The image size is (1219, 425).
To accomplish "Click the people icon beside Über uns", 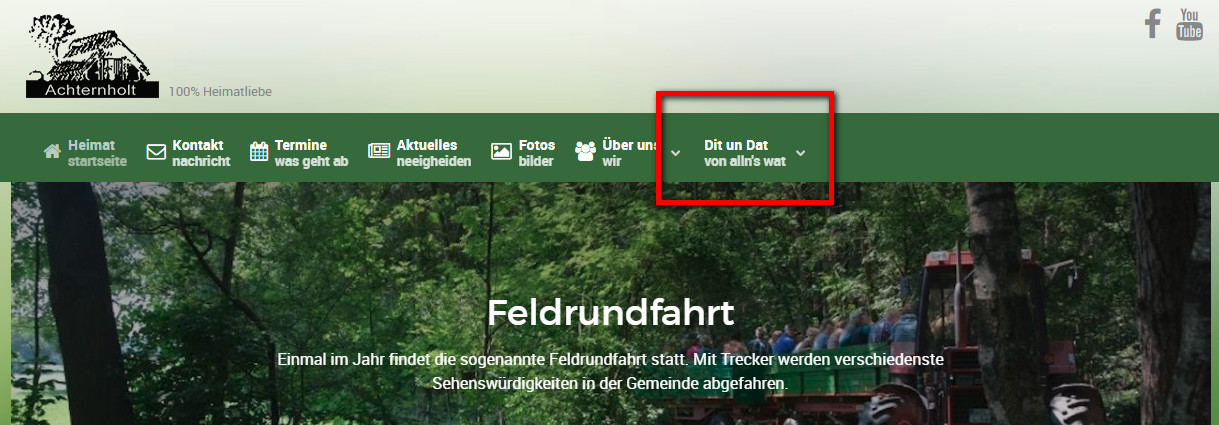I will pyautogui.click(x=585, y=152).
